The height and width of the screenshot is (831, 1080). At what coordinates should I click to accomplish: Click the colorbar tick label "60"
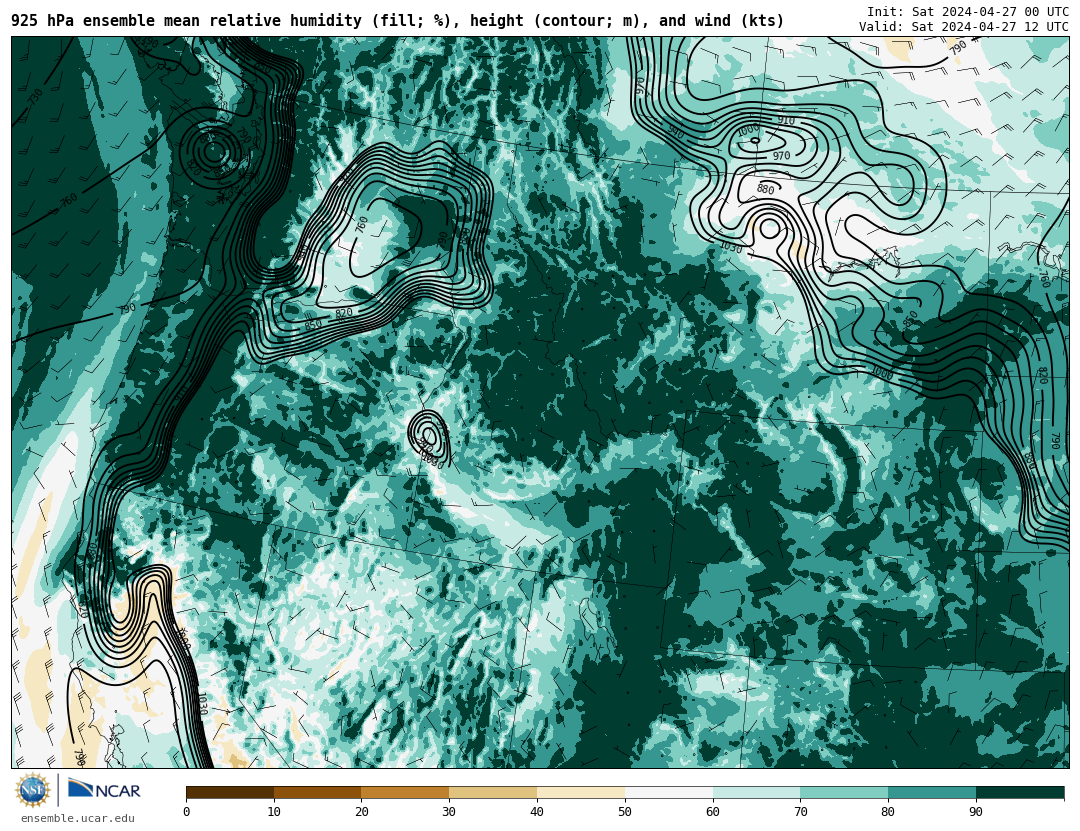(713, 812)
